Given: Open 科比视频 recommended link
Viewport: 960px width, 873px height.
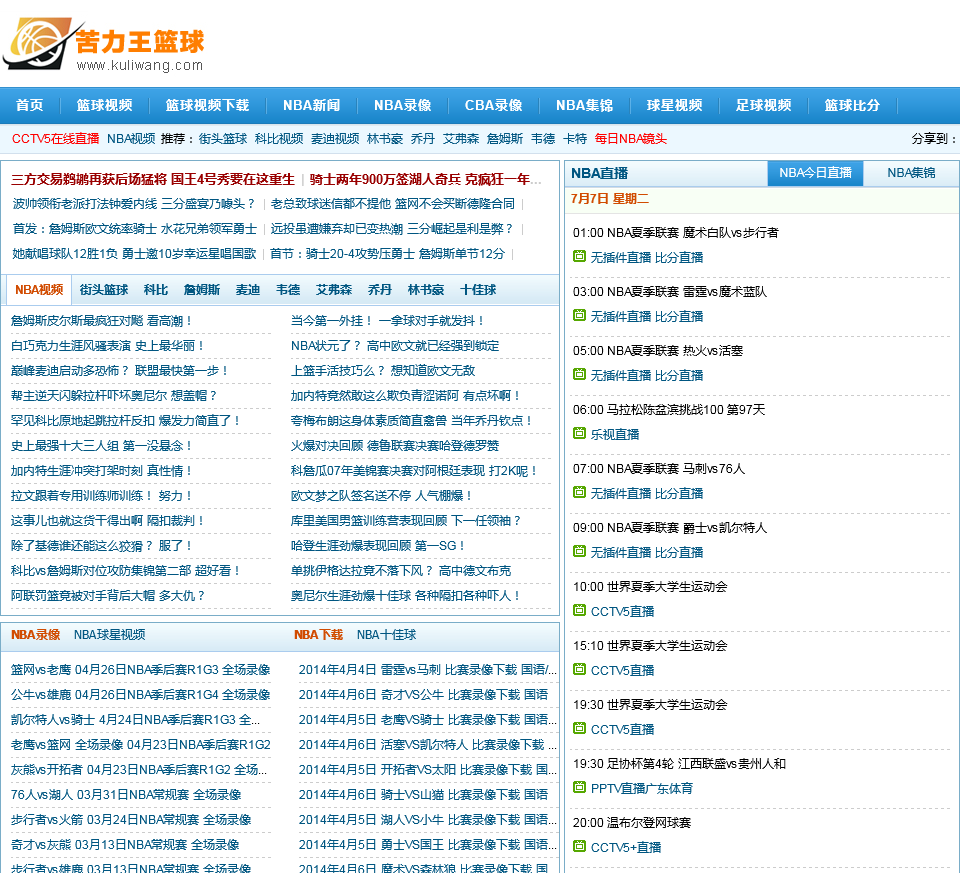Looking at the screenshot, I should coord(279,139).
